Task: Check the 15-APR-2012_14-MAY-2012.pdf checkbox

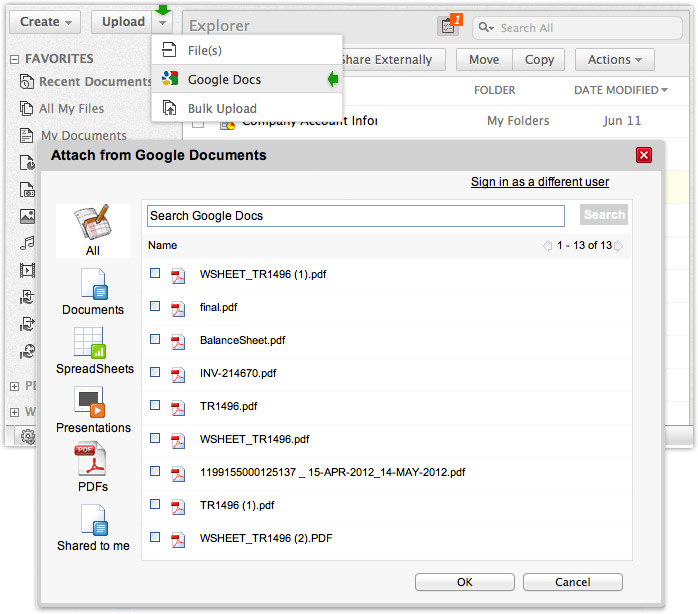Action: (x=155, y=471)
